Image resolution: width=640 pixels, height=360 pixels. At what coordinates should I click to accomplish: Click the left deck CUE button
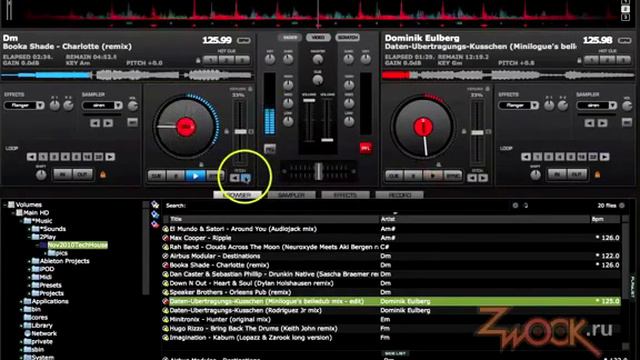click(x=156, y=176)
